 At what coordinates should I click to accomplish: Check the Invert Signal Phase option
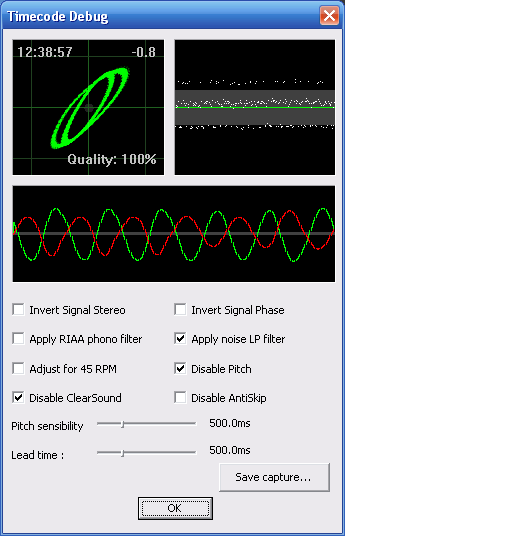[180, 309]
